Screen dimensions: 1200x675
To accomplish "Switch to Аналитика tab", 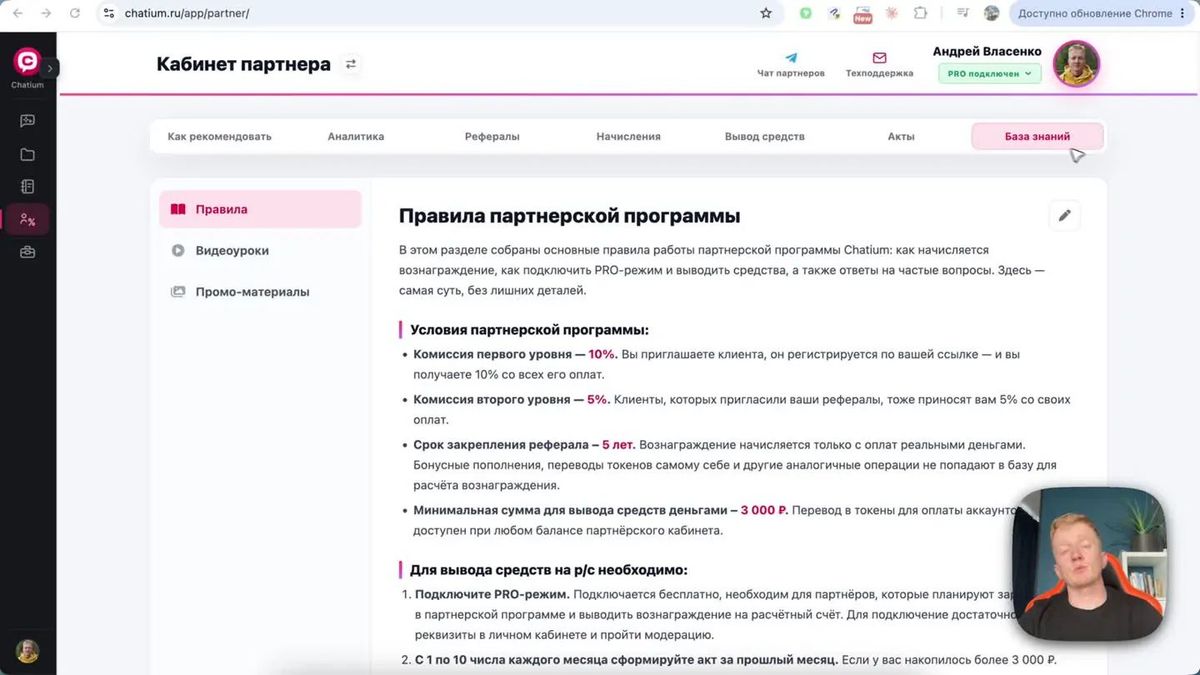I will [x=356, y=136].
